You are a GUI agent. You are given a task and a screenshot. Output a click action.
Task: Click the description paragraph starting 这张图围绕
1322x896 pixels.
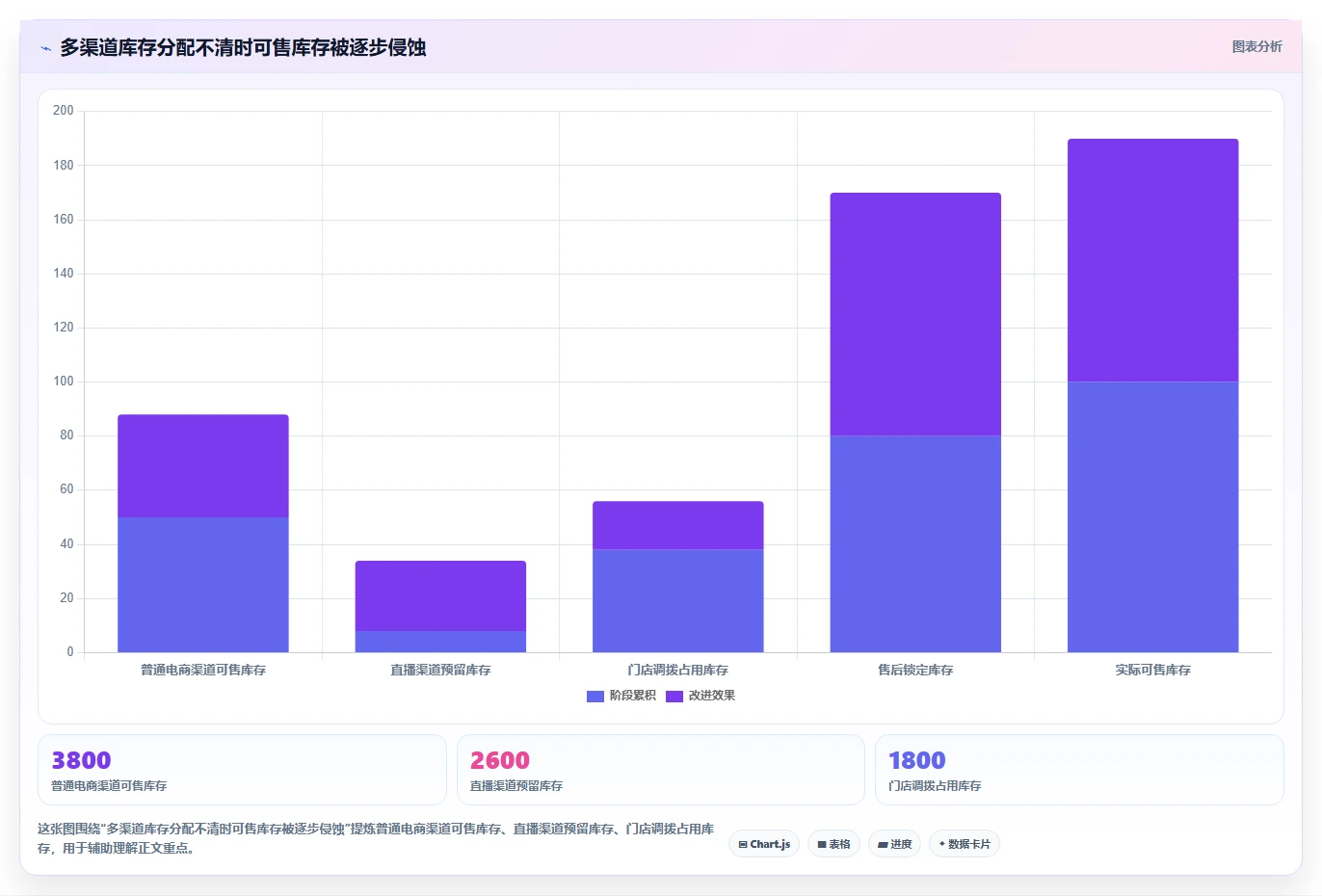pyautogui.click(x=376, y=838)
